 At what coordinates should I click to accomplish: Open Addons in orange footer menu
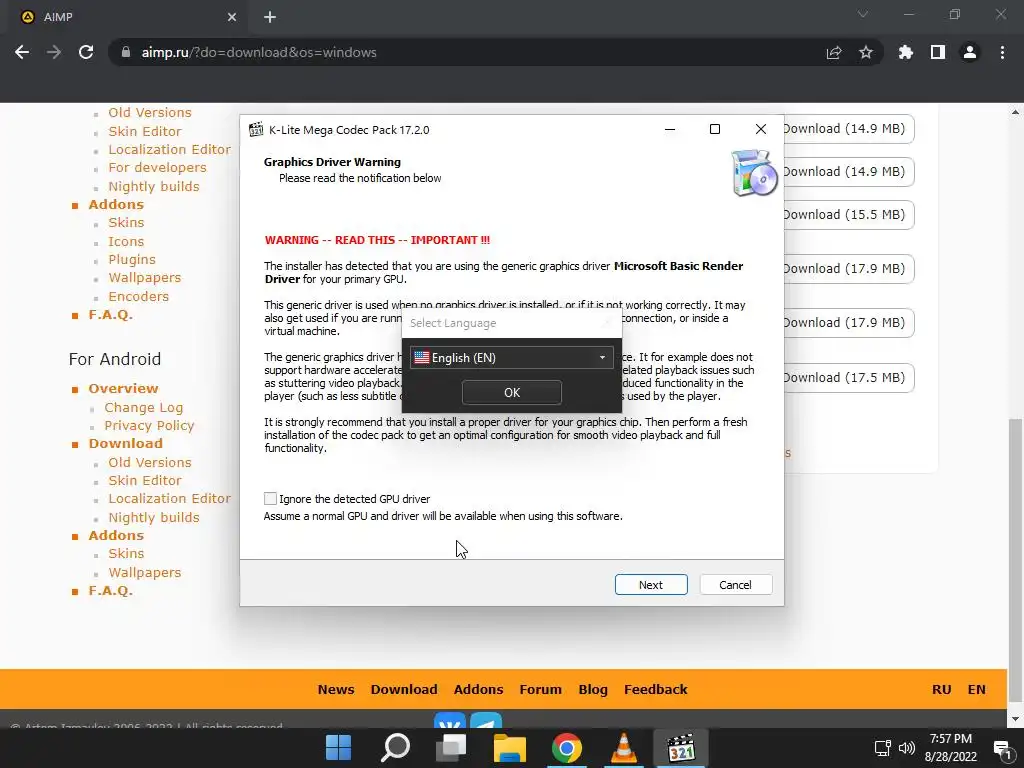coord(478,690)
